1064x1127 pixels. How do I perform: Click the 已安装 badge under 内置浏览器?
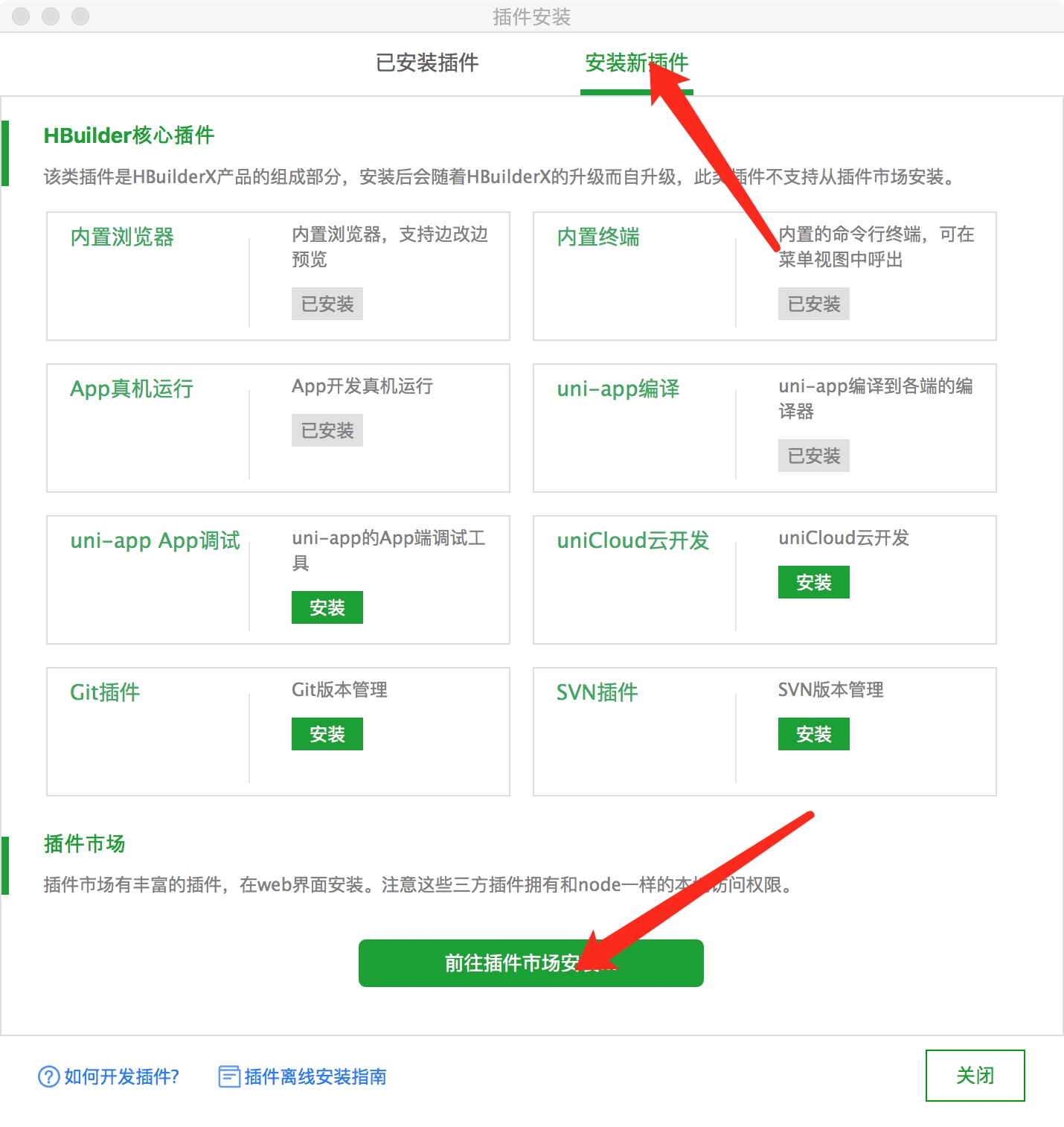click(327, 304)
